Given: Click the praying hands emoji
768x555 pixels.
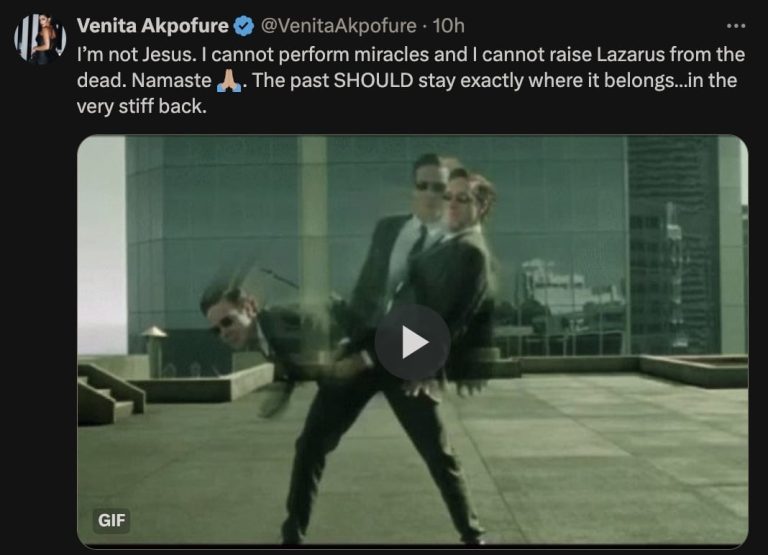Looking at the screenshot, I should (229, 81).
